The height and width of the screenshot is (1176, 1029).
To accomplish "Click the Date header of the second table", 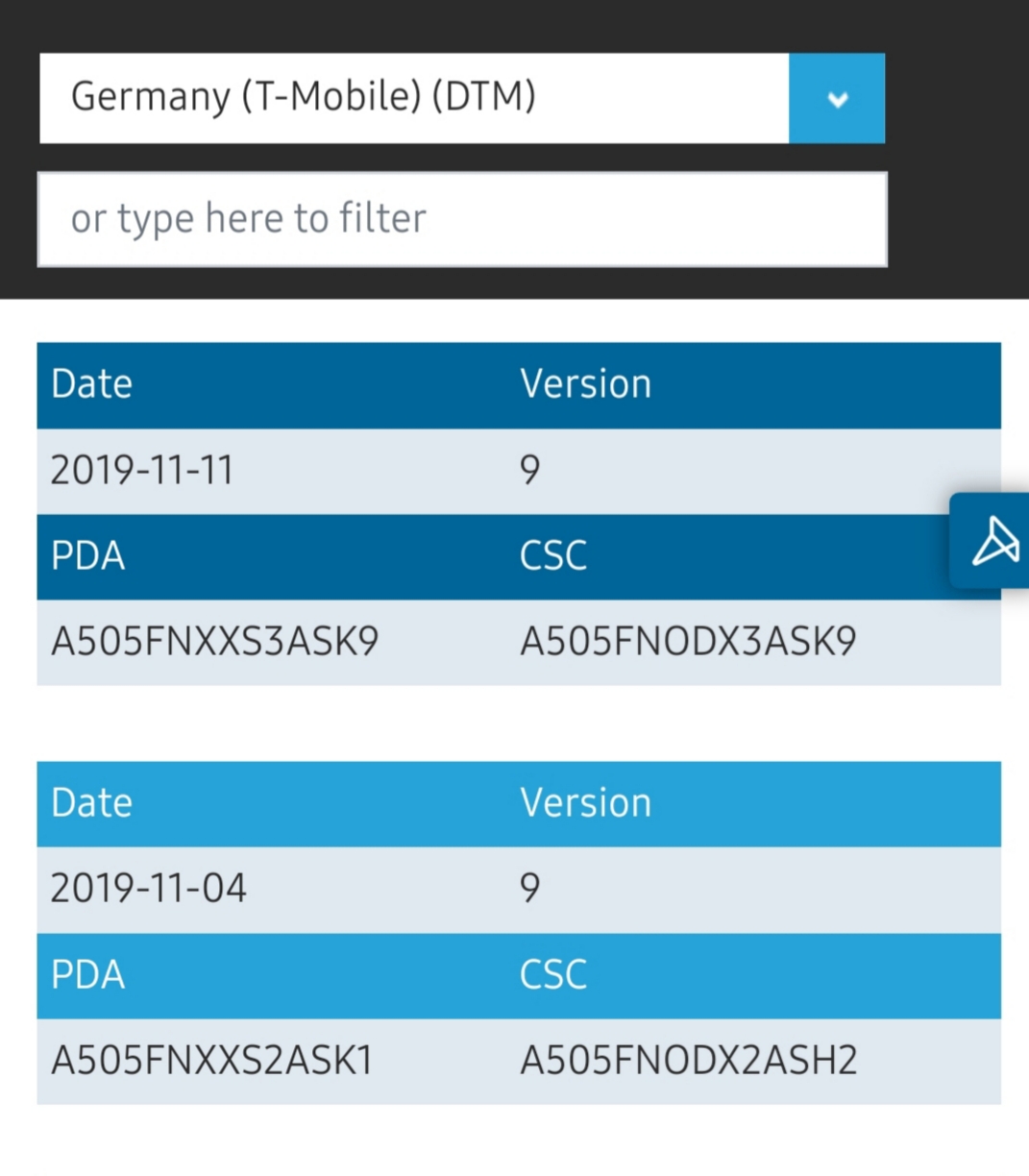I will tap(92, 803).
